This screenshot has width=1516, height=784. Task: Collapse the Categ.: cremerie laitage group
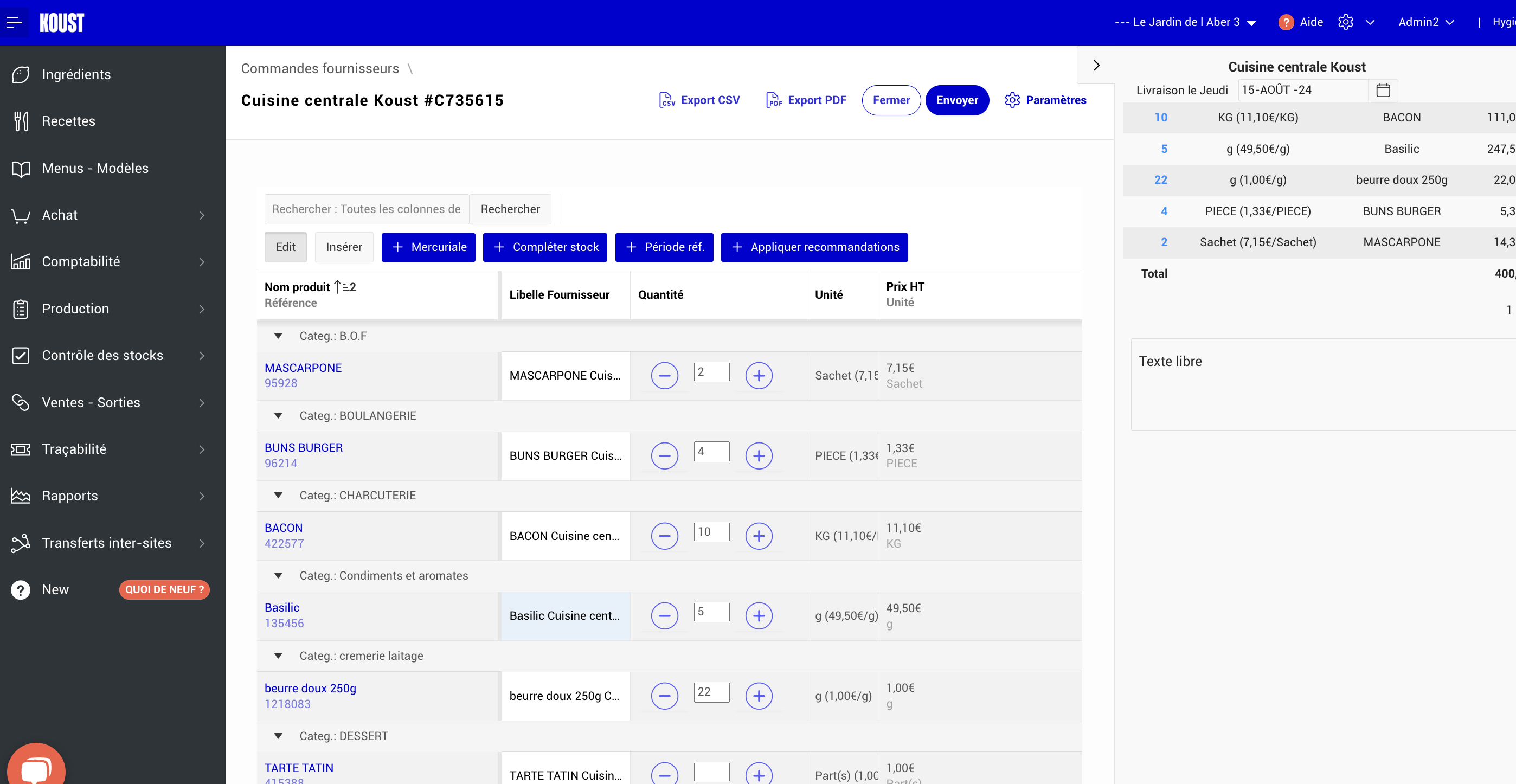tap(278, 656)
